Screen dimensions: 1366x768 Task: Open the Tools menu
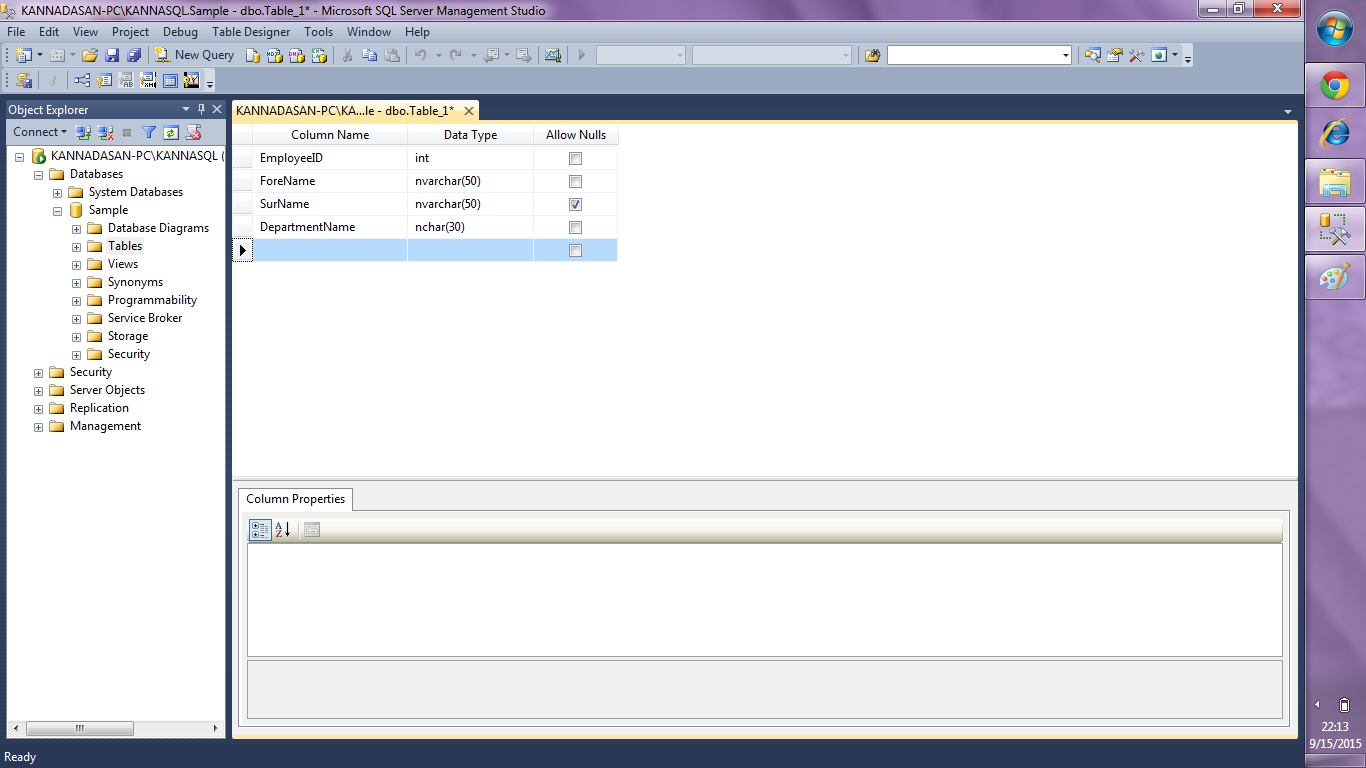click(x=319, y=32)
